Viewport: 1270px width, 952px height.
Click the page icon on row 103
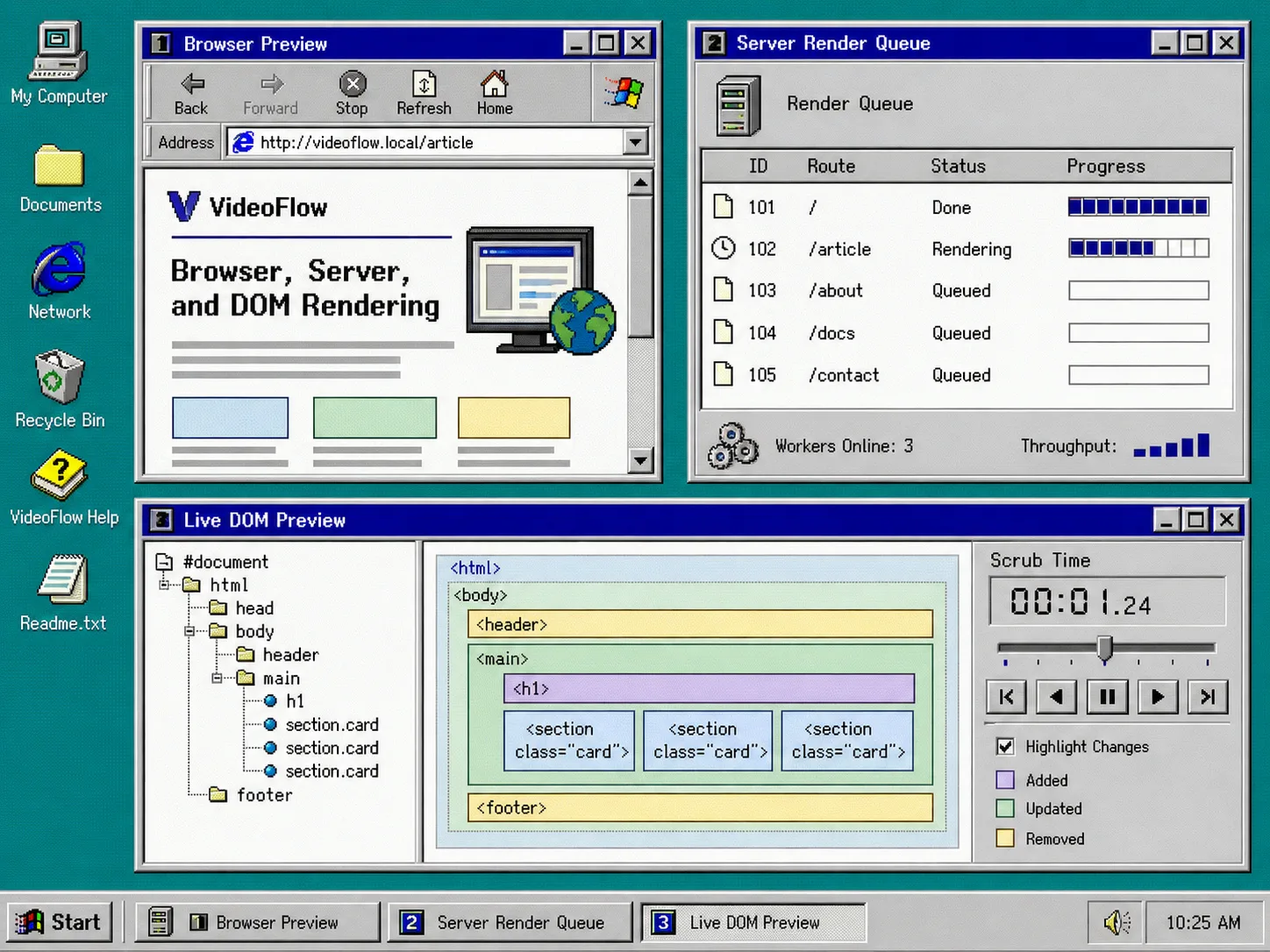[x=723, y=289]
